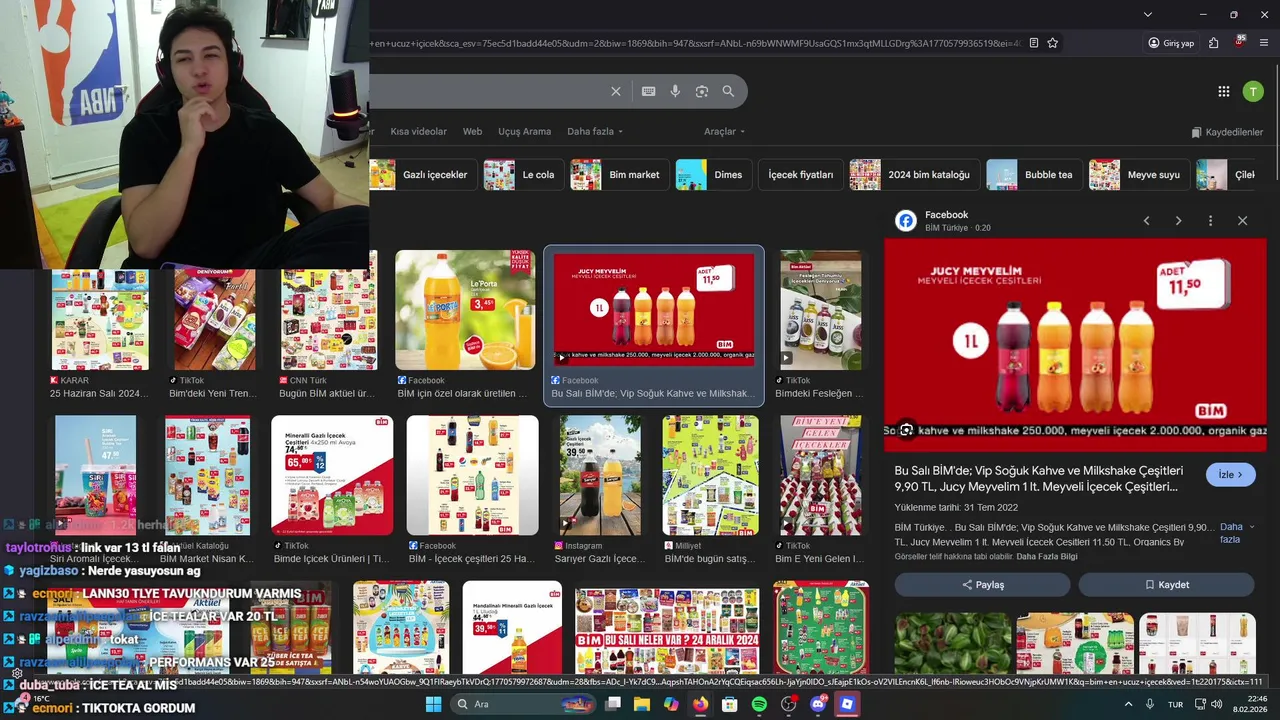Search inside the image with Lens overlay icon

click(x=906, y=430)
